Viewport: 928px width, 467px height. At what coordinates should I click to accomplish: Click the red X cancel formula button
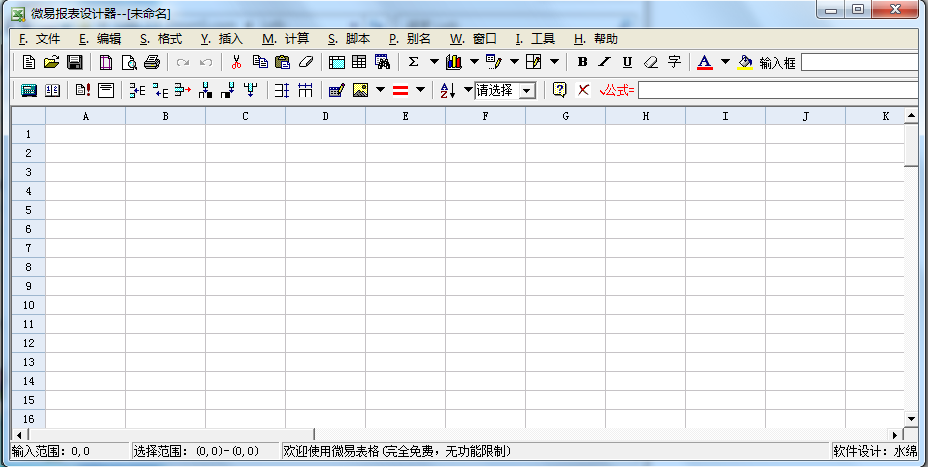click(x=583, y=90)
